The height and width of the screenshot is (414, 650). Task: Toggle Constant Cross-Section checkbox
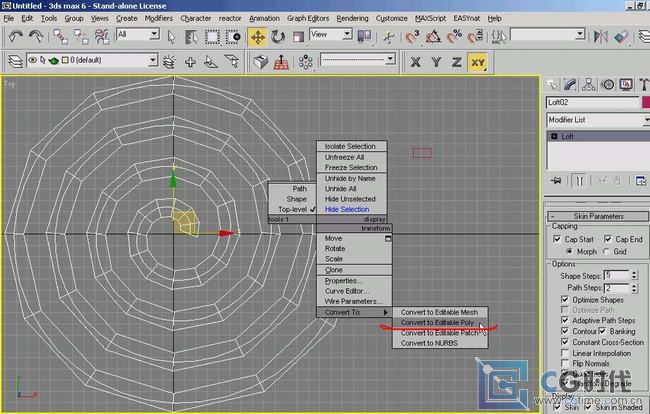[x=565, y=342]
